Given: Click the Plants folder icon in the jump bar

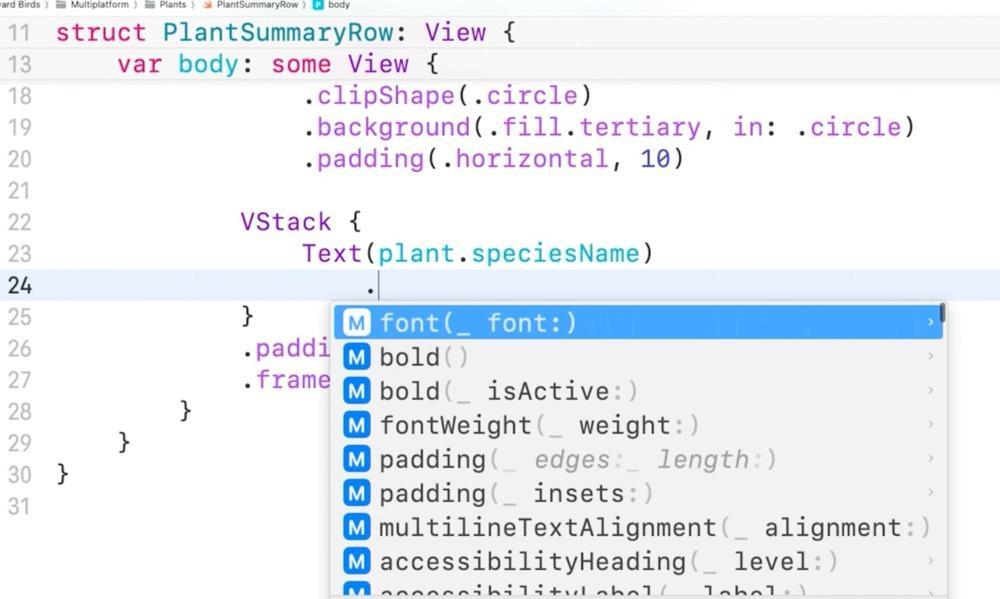Looking at the screenshot, I should (x=148, y=5).
